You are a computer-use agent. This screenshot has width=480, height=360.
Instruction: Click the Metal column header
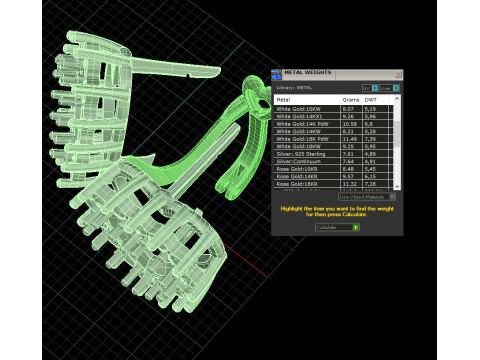tap(307, 100)
